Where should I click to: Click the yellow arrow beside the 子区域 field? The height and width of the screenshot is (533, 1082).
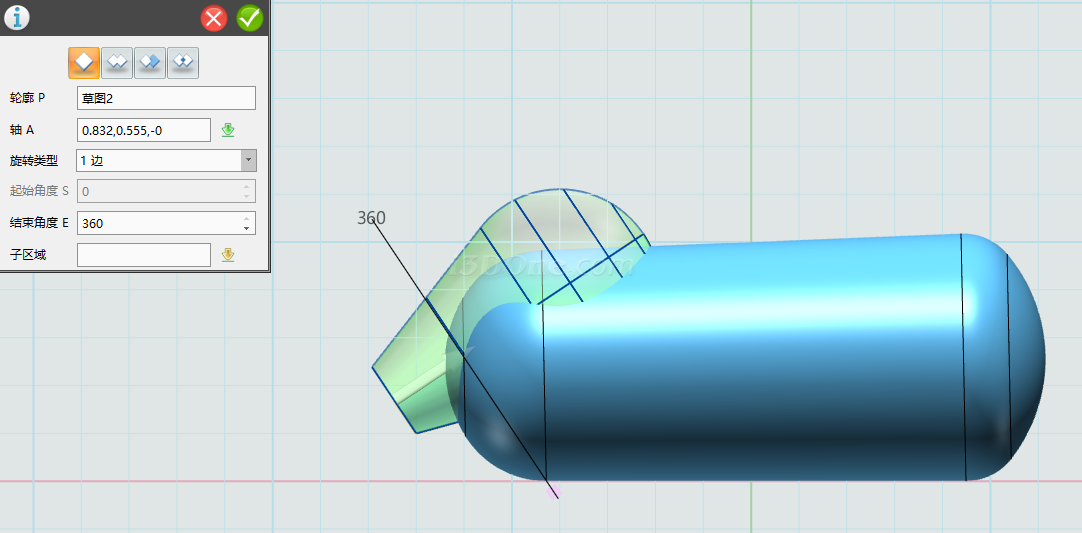228,255
